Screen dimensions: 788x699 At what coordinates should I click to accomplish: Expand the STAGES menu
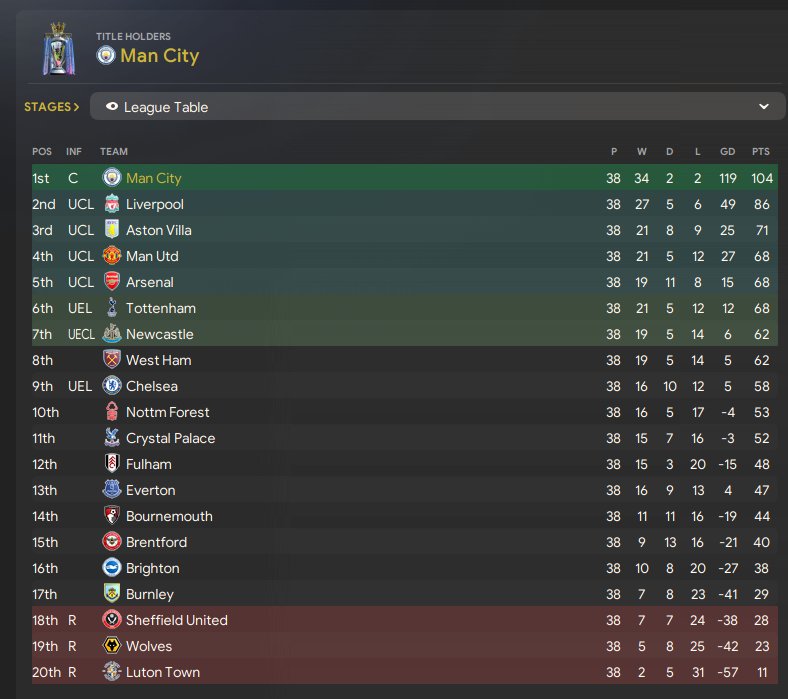pyautogui.click(x=52, y=107)
